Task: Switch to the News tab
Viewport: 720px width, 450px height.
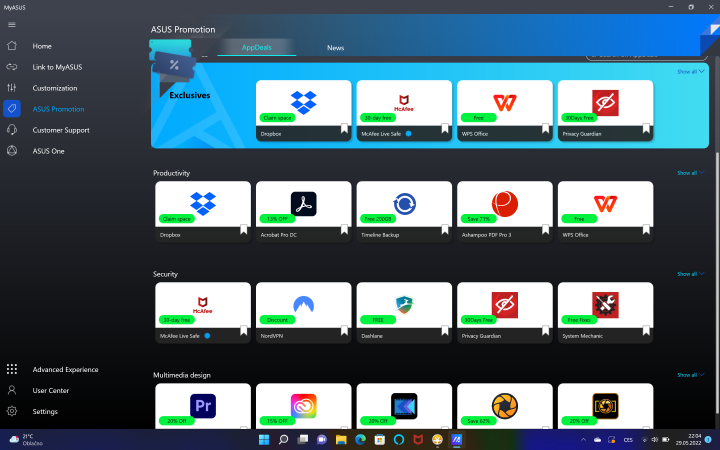Action: pos(335,48)
